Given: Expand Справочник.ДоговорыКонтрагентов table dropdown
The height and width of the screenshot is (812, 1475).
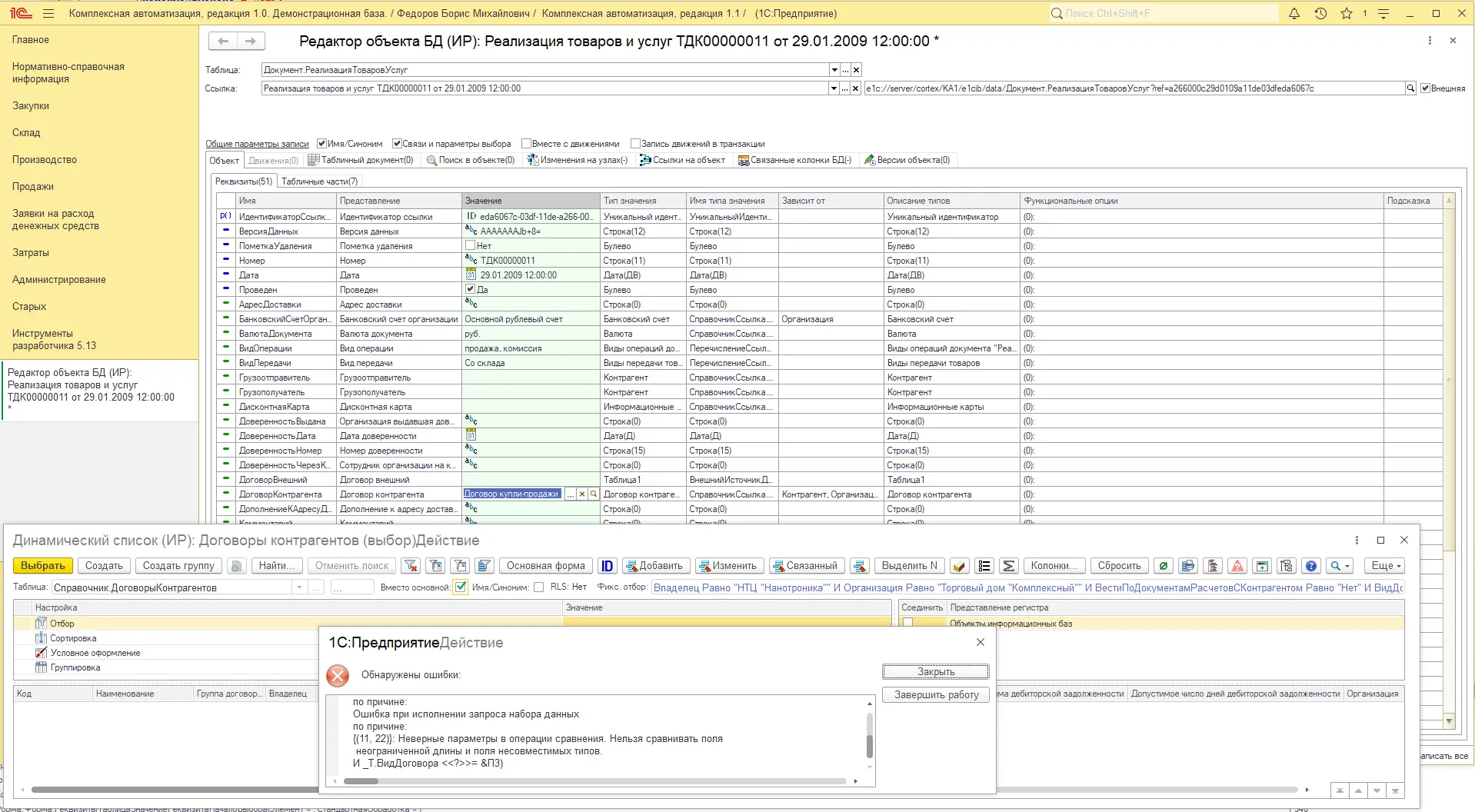Looking at the screenshot, I should [x=299, y=587].
